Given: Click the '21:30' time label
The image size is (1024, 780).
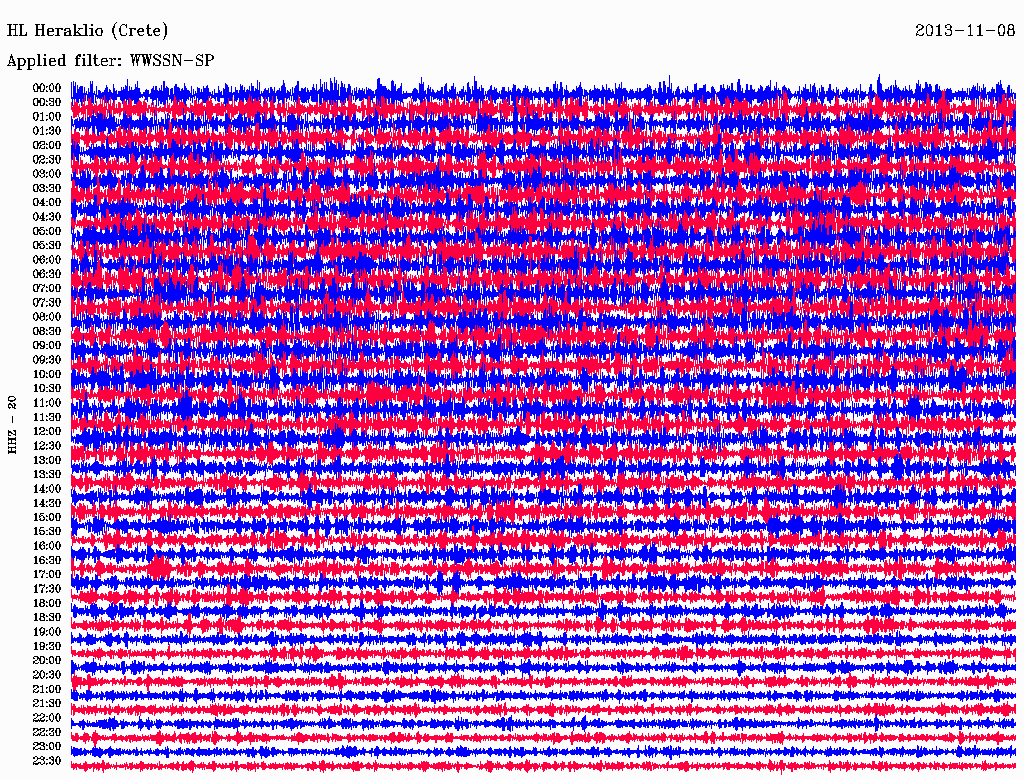Looking at the screenshot, I should click(47, 703).
